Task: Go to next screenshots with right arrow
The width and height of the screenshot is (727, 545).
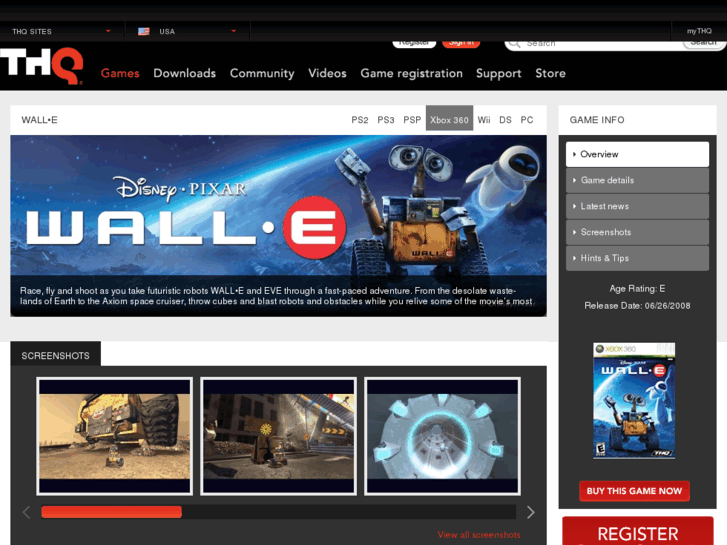Action: click(x=530, y=512)
